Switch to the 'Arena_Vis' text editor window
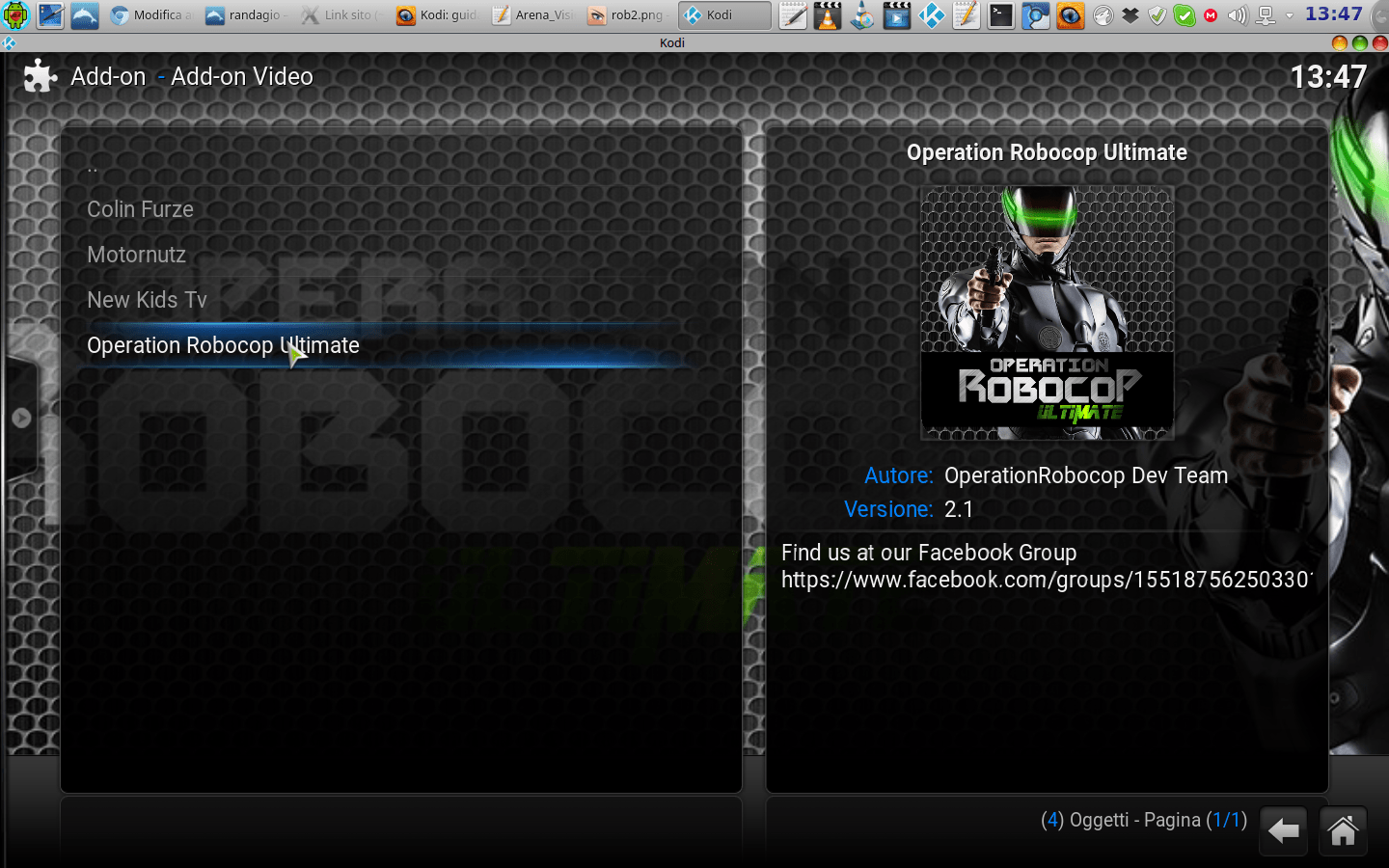Image resolution: width=1389 pixels, height=868 pixels. (532, 15)
